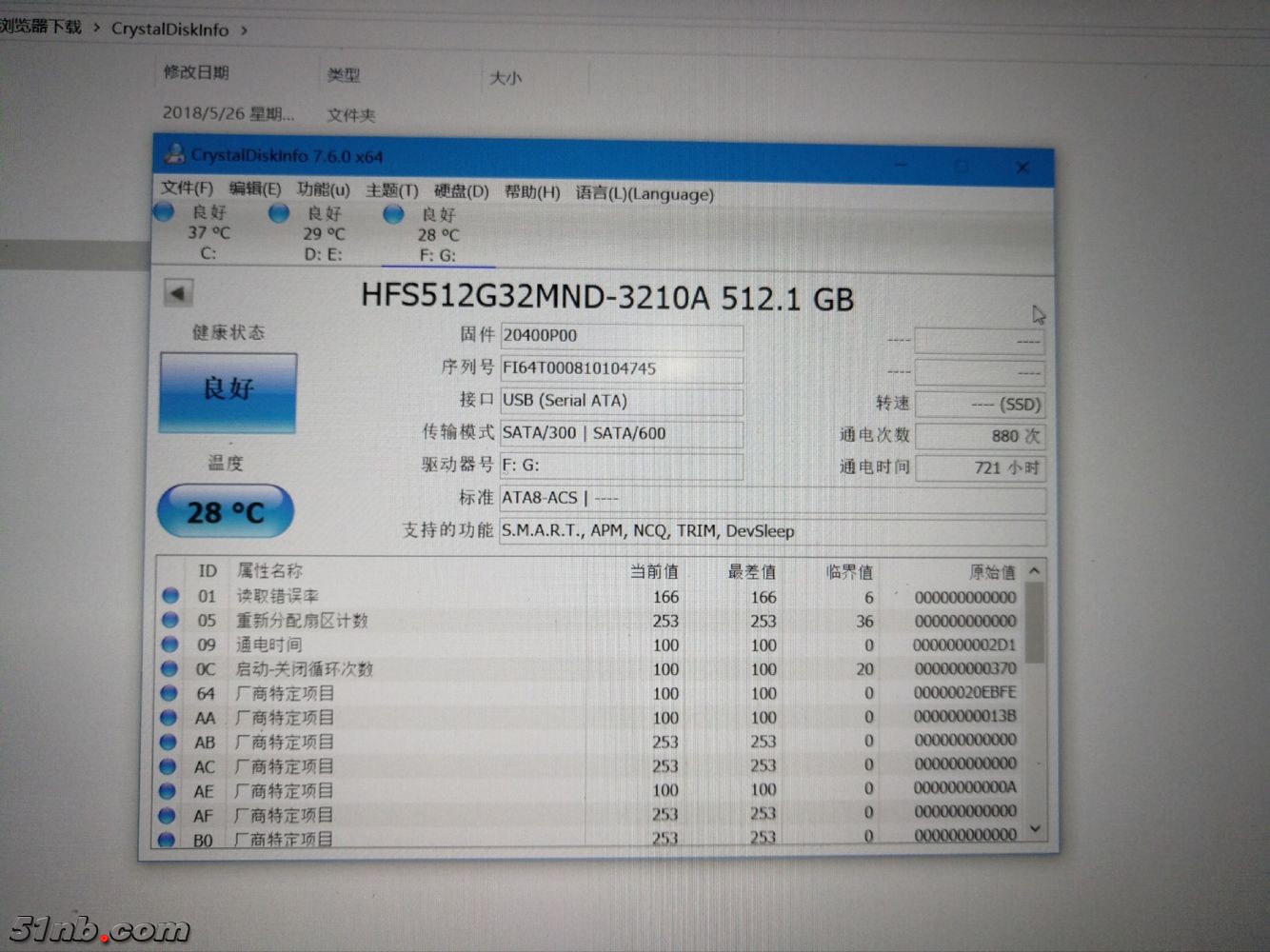The width and height of the screenshot is (1270, 952).
Task: Click the serial number field
Action: click(621, 368)
